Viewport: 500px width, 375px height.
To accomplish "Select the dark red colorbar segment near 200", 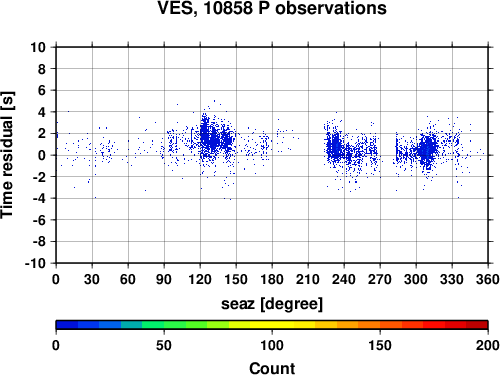I will [x=477, y=325].
